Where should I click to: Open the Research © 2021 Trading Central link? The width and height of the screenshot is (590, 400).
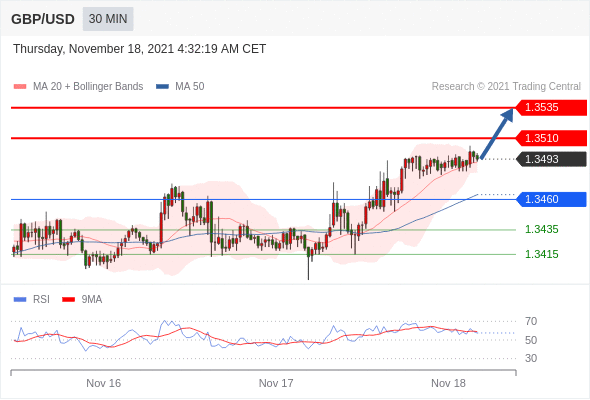coord(506,87)
